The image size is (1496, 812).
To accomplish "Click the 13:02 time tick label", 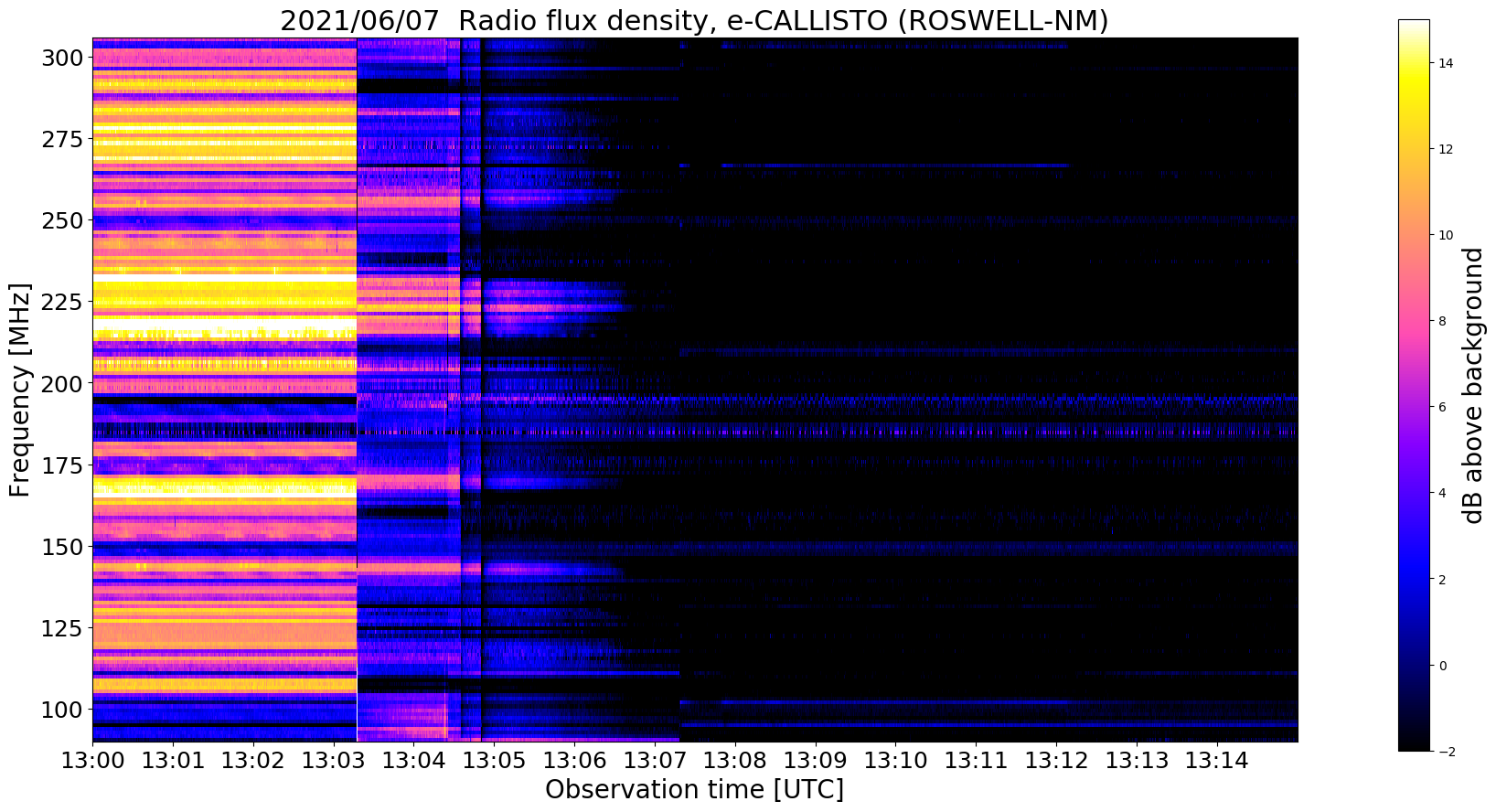I will 253,759.
